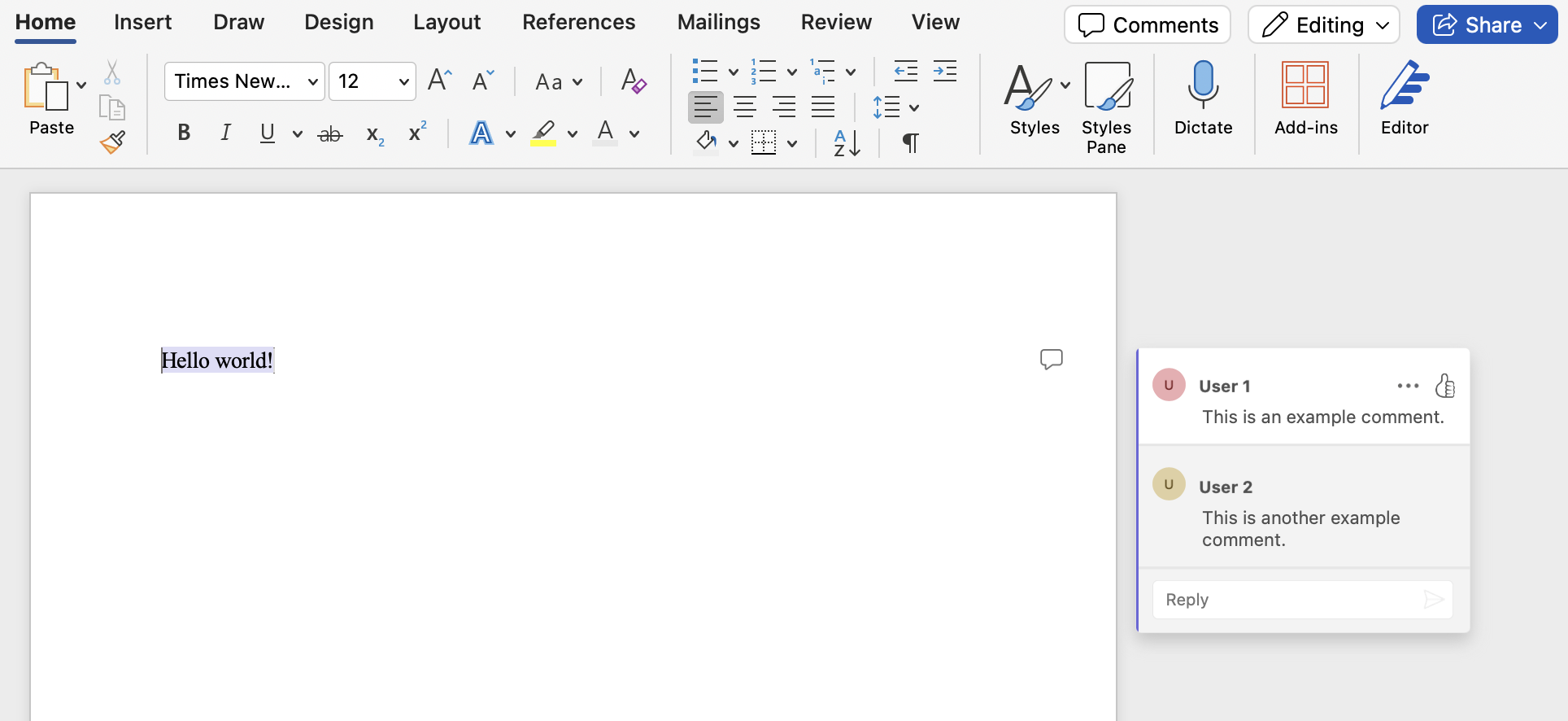Viewport: 1568px width, 721px height.
Task: Activate the Format Painter brush
Action: [112, 142]
